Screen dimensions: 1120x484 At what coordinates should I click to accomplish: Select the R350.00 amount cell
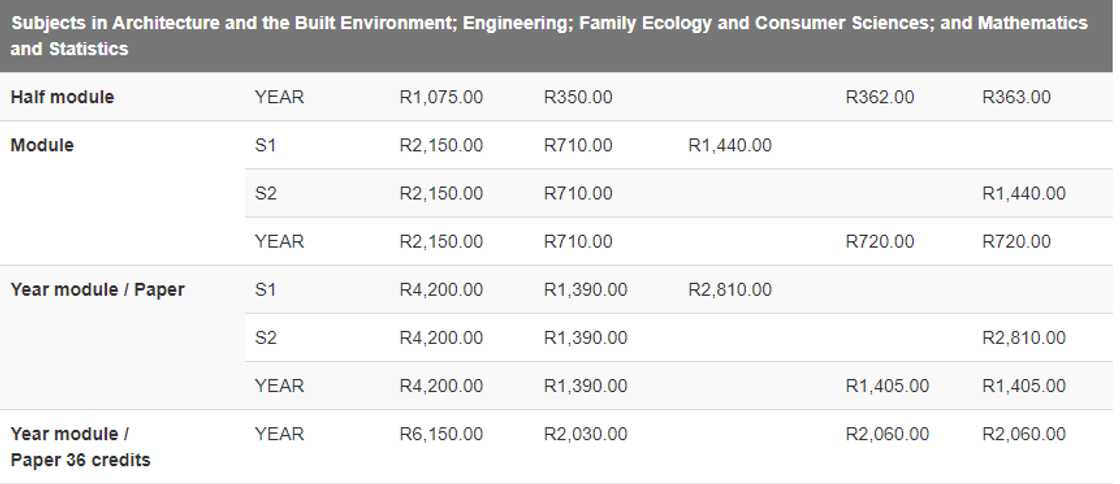click(578, 97)
